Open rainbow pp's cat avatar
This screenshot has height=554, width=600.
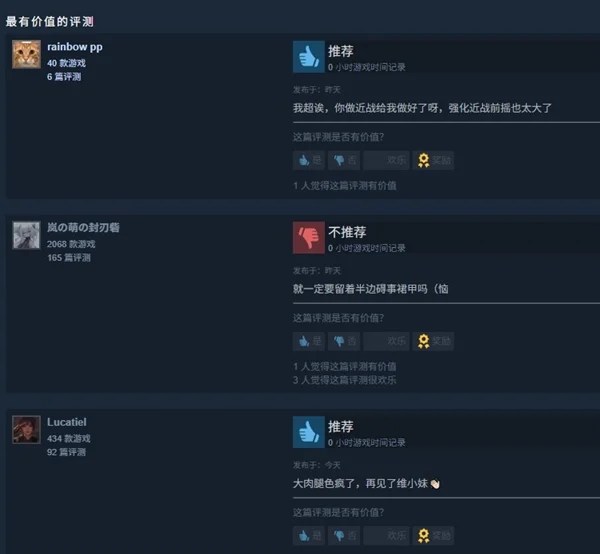point(26,54)
